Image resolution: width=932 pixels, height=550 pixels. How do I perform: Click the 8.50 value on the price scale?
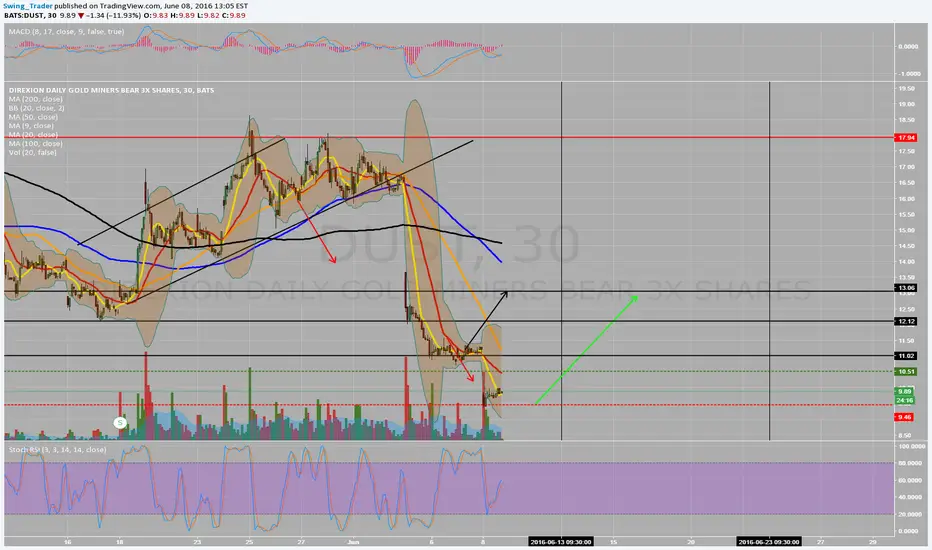[x=905, y=435]
